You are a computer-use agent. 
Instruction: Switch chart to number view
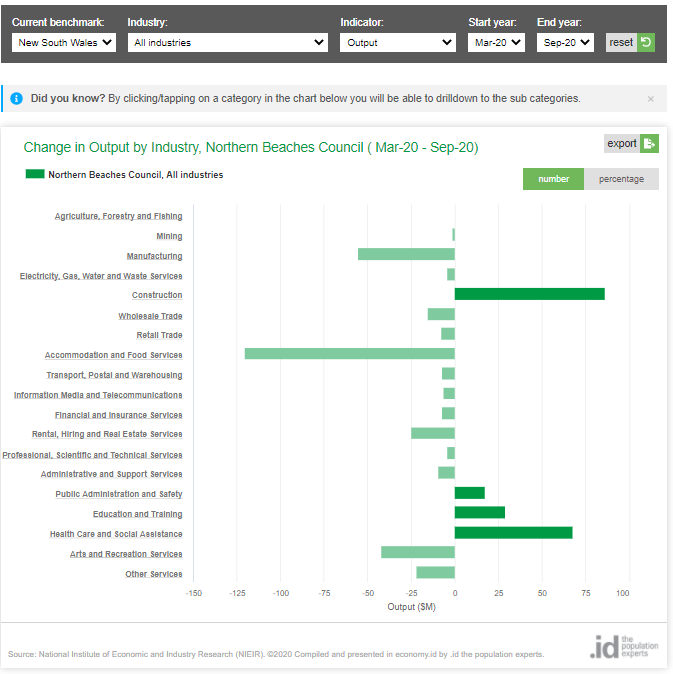[553, 179]
